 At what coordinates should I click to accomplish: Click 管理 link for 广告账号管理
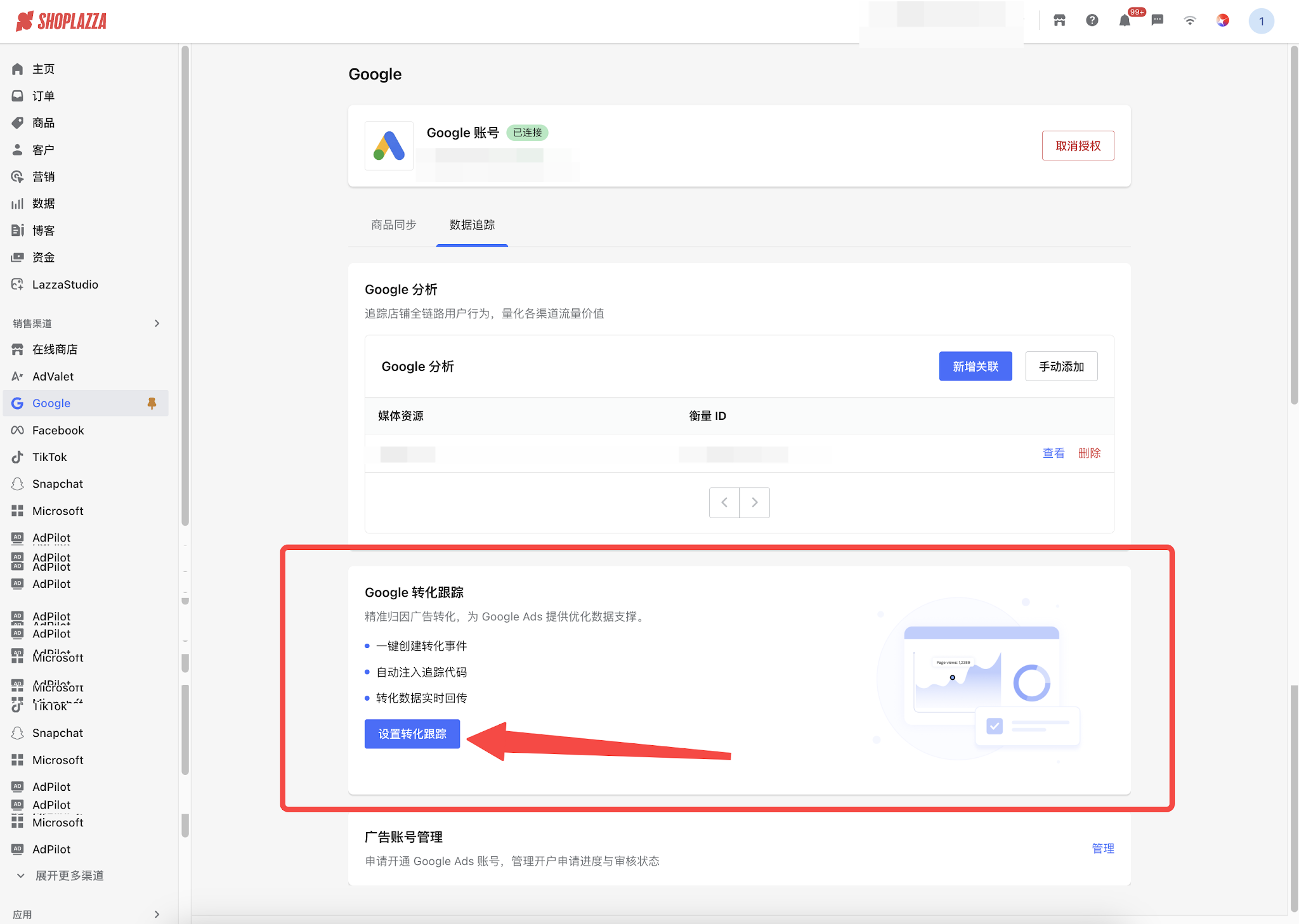[x=1103, y=849]
